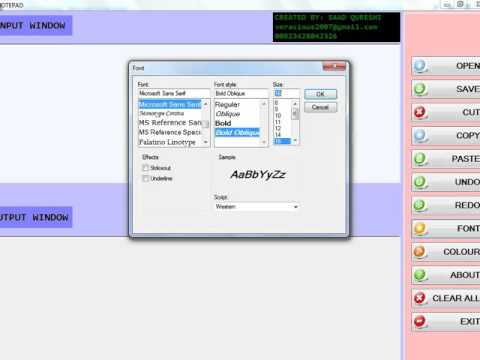480x360 pixels.
Task: Select Palatino Linotype font
Action: (167, 142)
